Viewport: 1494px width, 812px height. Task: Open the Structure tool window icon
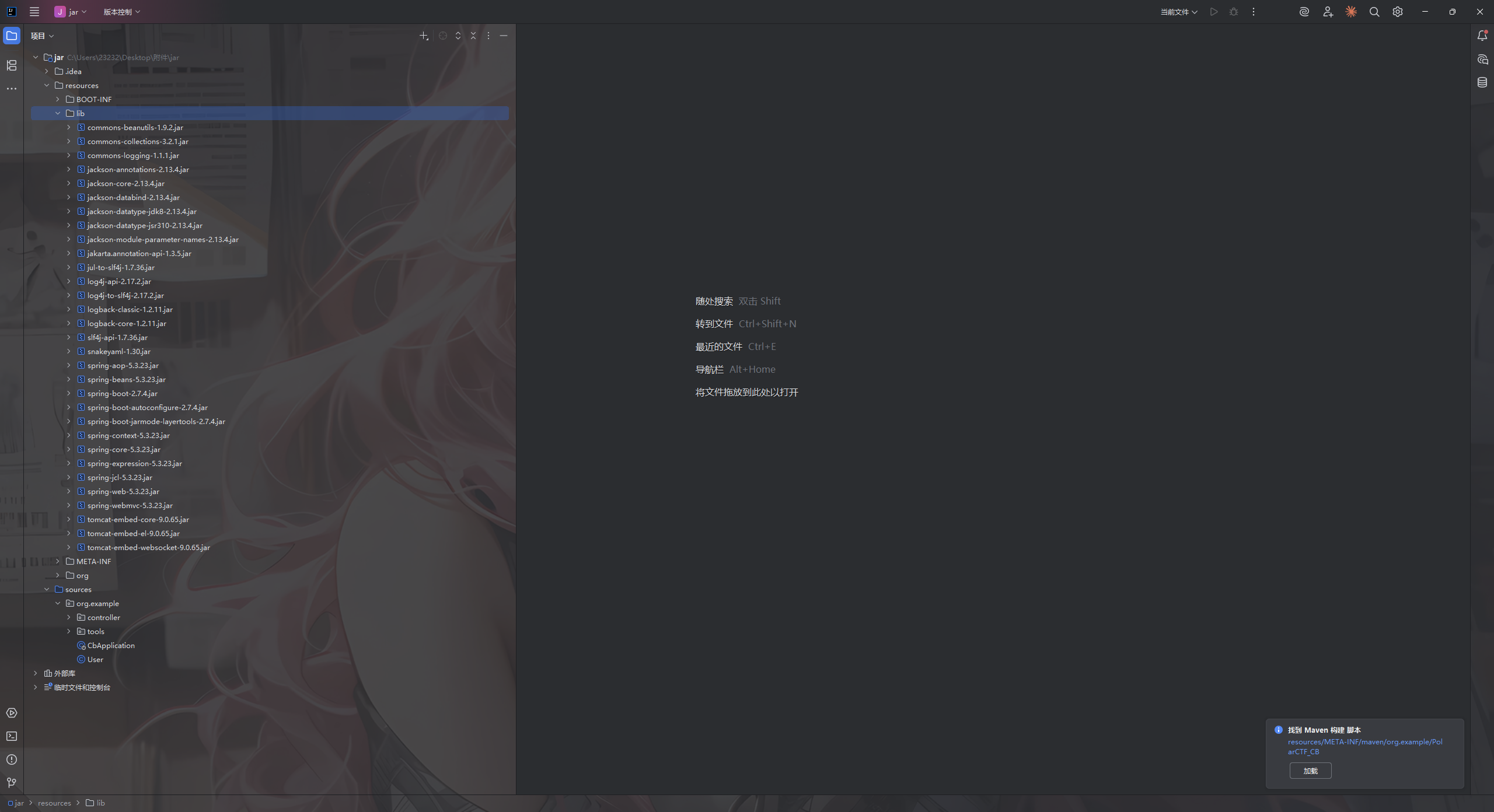click(12, 65)
